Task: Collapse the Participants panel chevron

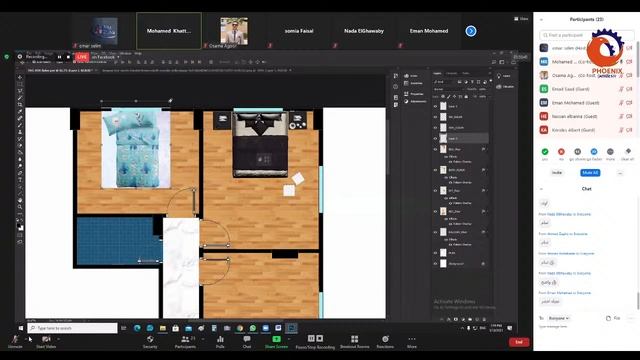Action: tap(541, 20)
